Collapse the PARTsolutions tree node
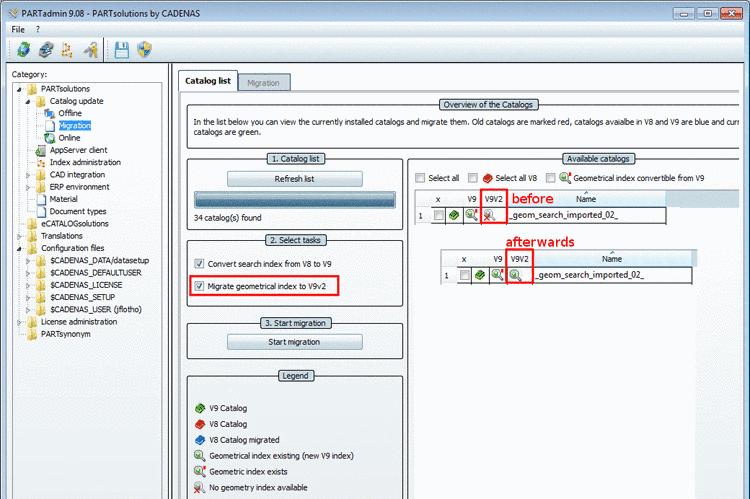 19,89
